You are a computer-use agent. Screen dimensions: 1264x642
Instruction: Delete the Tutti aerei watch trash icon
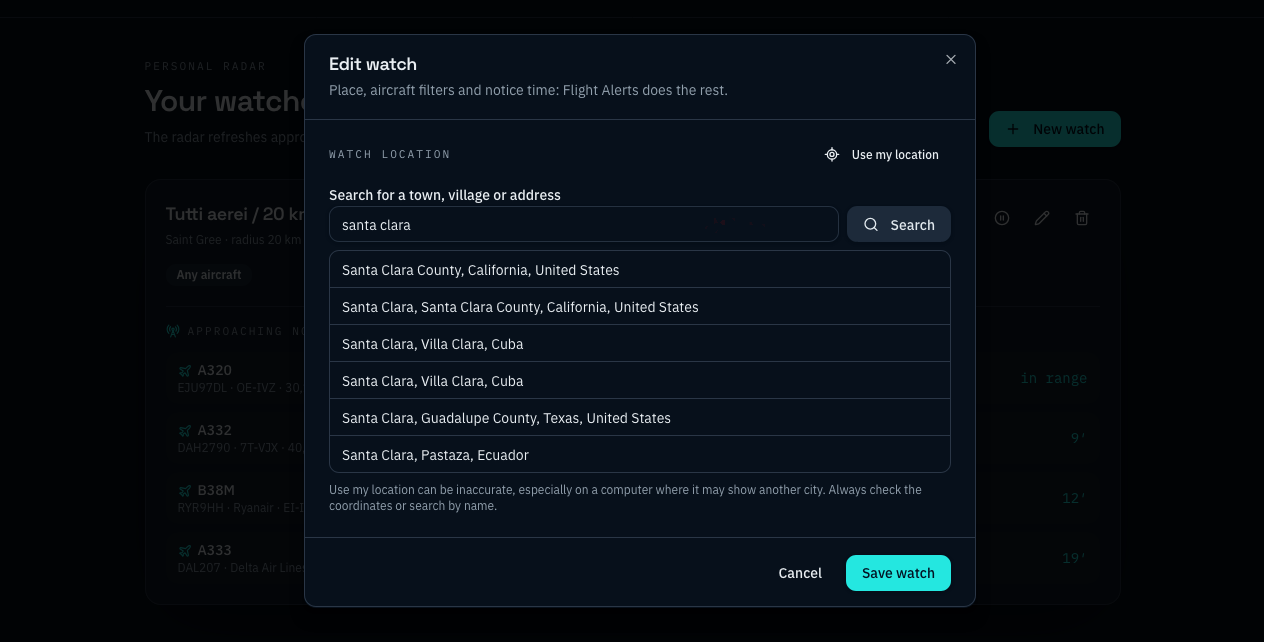pos(1082,218)
